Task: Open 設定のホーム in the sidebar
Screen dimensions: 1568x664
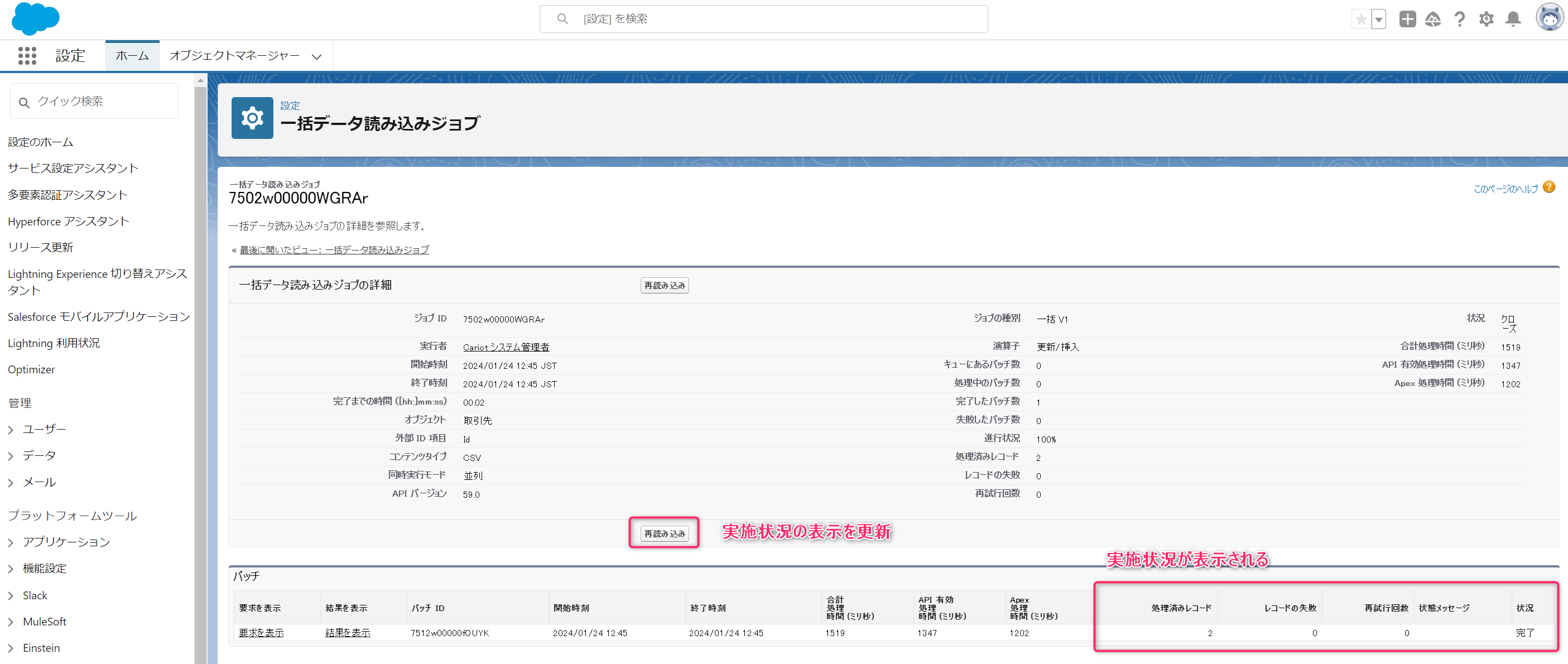Action: pyautogui.click(x=40, y=142)
